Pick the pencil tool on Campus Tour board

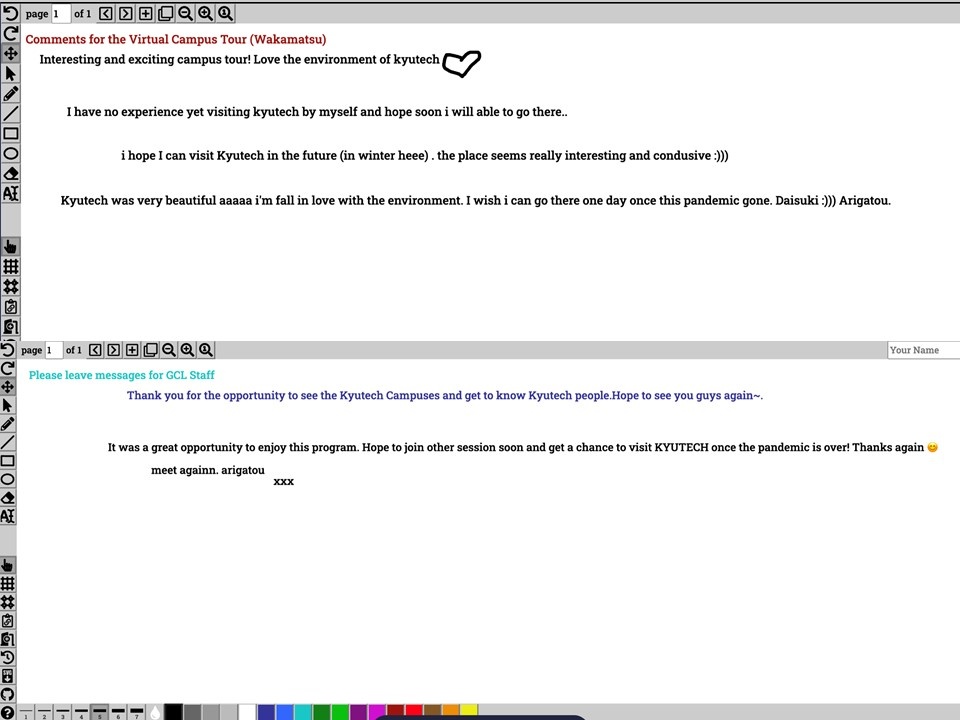tap(10, 94)
